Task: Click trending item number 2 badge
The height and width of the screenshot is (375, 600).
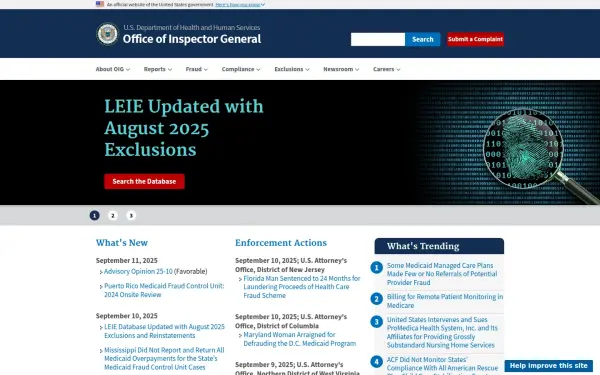Action: (377, 299)
